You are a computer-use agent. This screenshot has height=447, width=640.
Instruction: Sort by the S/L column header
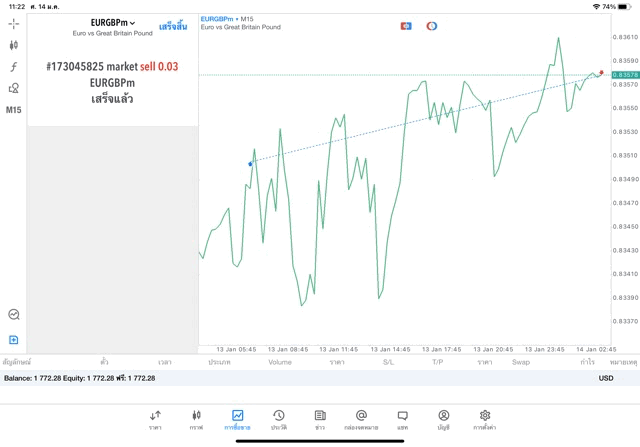click(x=388, y=362)
